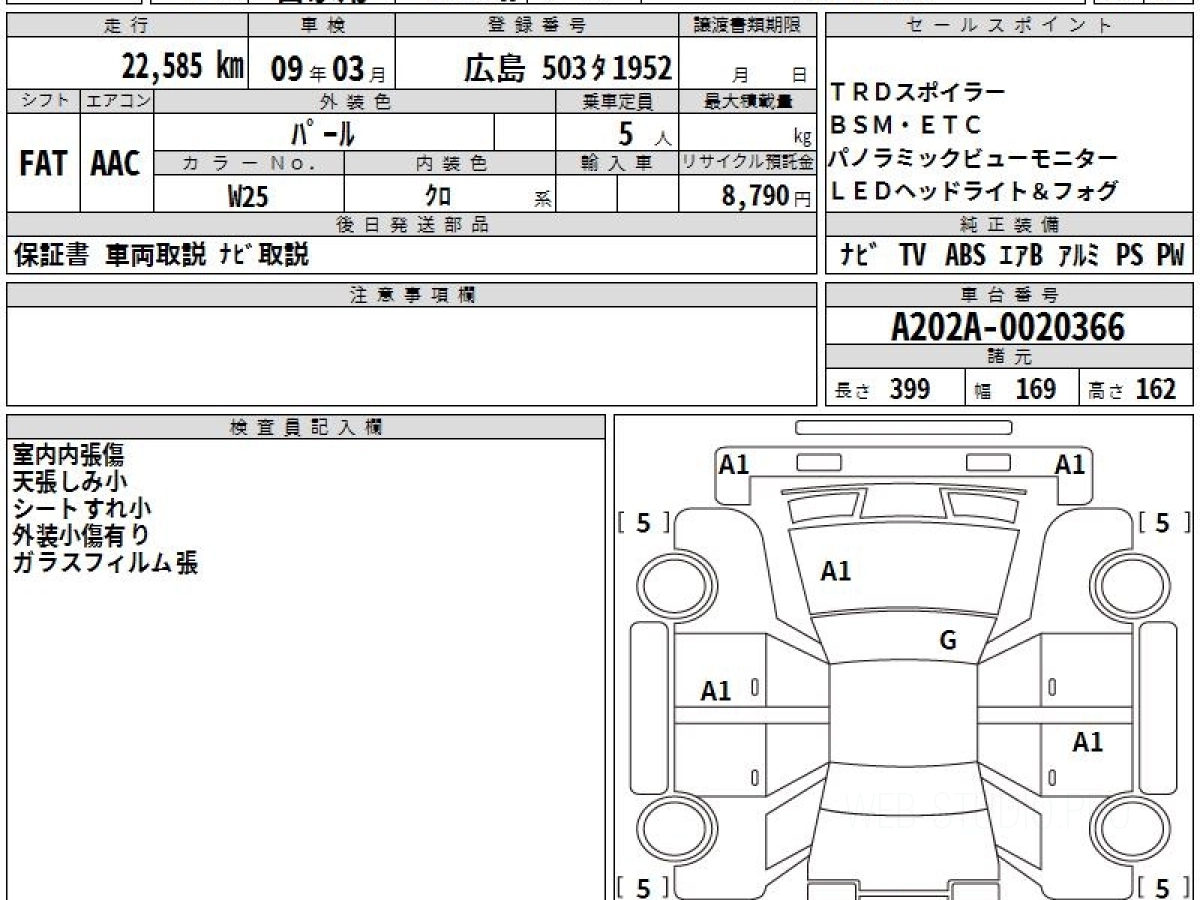This screenshot has width=1200, height=900.
Task: Click the TV item in 純正装備
Action: pyautogui.click(x=912, y=256)
